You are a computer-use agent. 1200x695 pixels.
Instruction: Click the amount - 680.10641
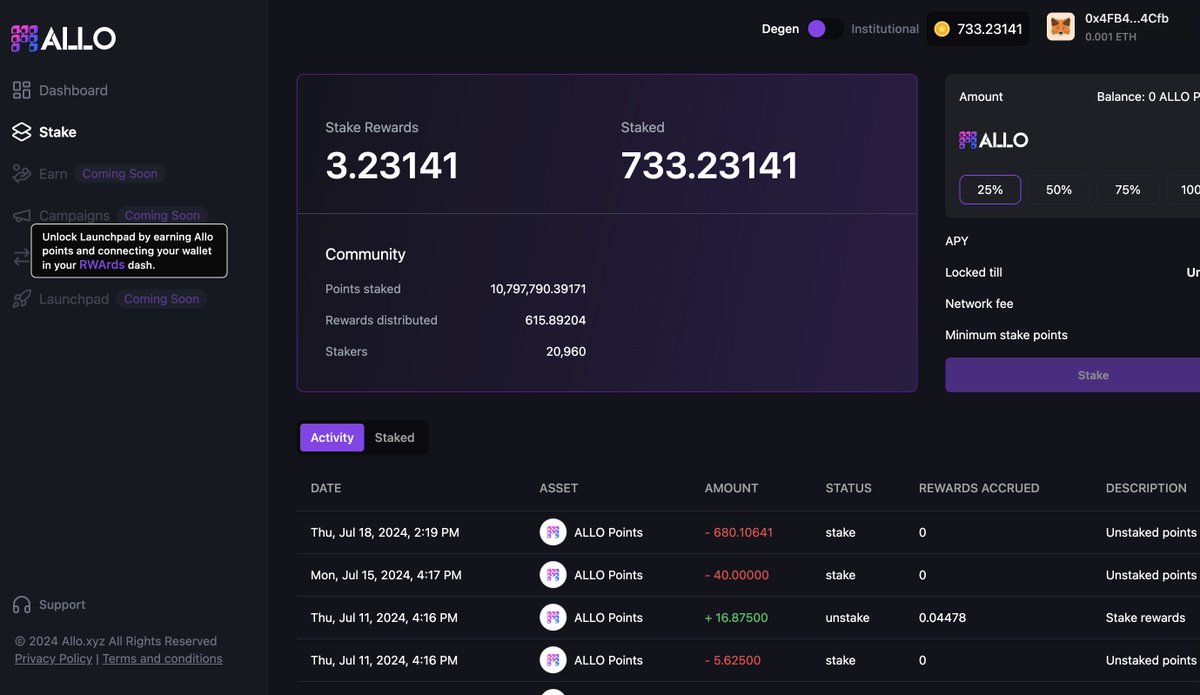(x=738, y=533)
